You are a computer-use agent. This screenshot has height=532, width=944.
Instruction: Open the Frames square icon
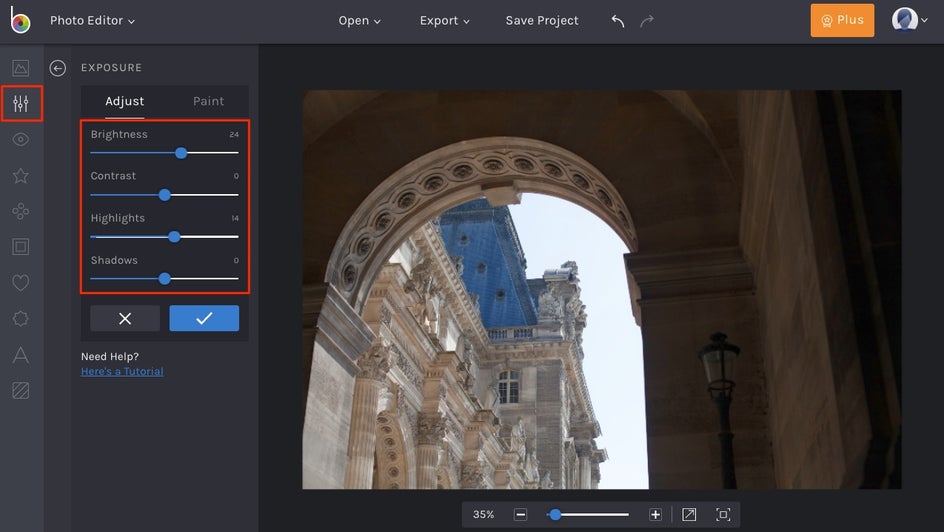(20, 247)
